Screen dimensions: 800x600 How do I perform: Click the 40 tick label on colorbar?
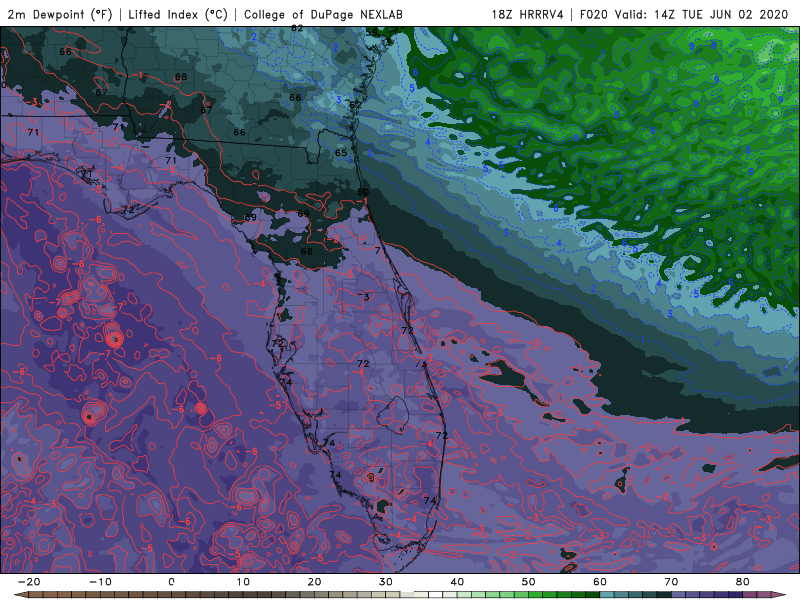pyautogui.click(x=457, y=582)
